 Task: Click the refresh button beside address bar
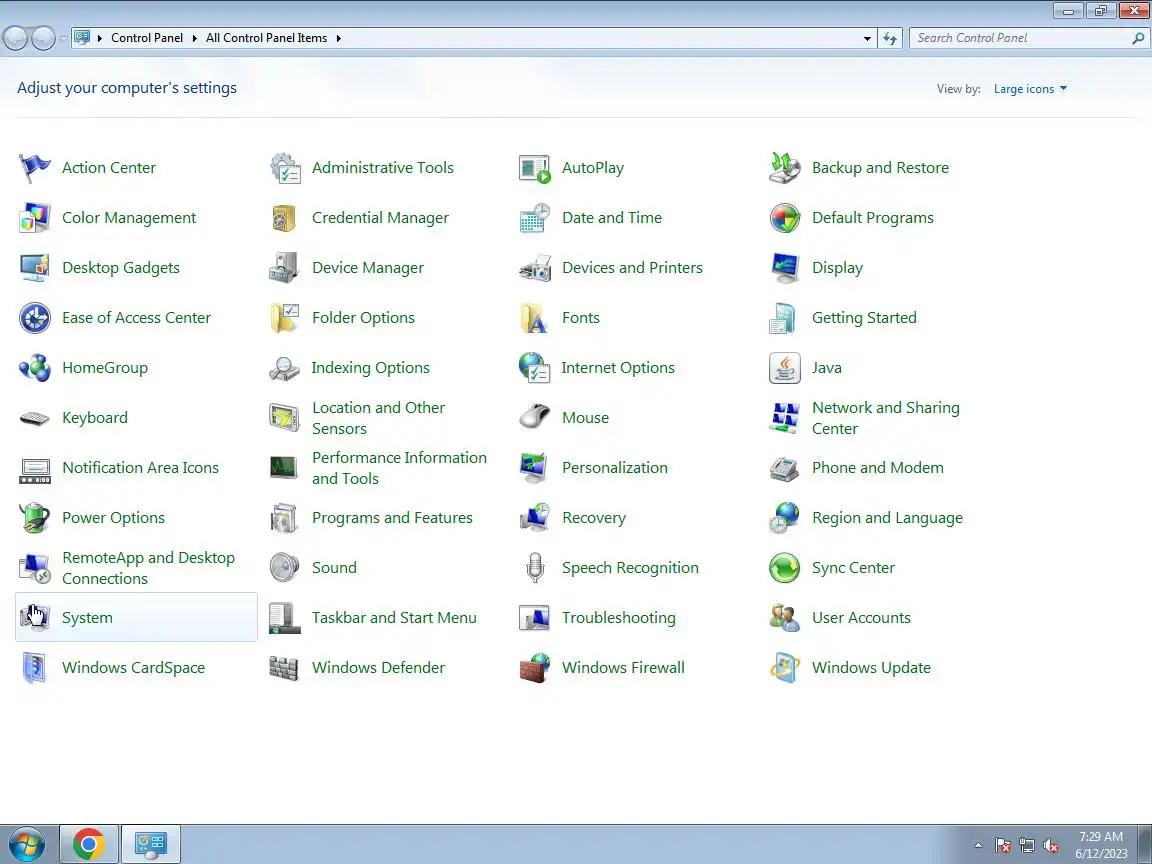pos(890,38)
